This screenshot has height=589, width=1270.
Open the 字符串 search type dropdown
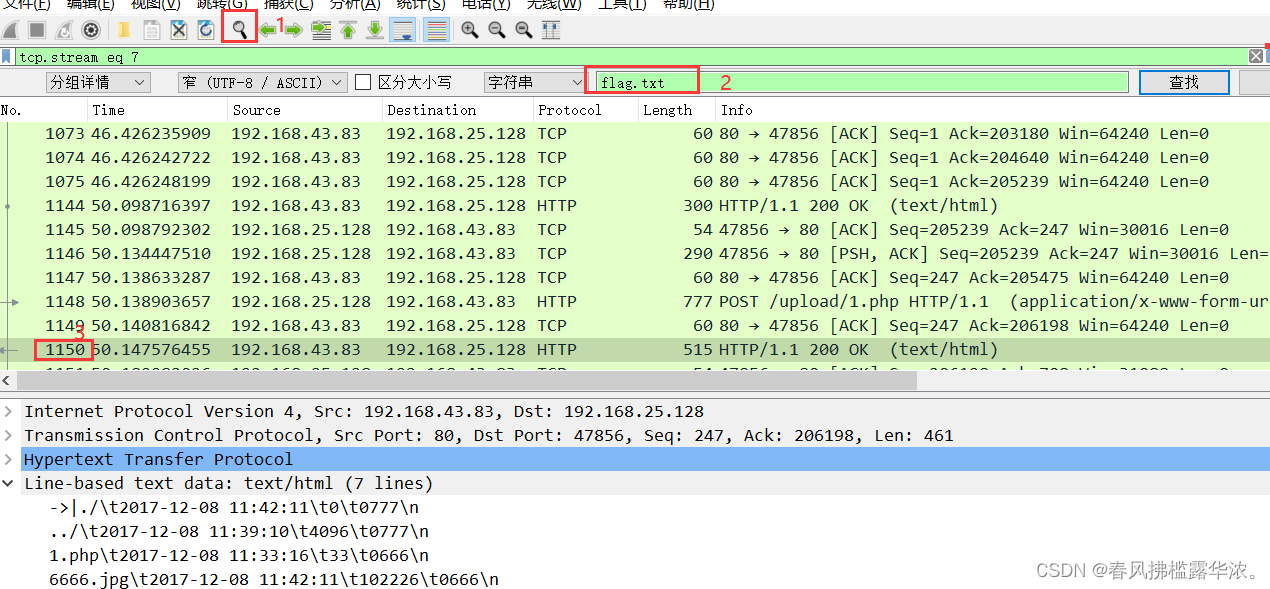tap(535, 82)
